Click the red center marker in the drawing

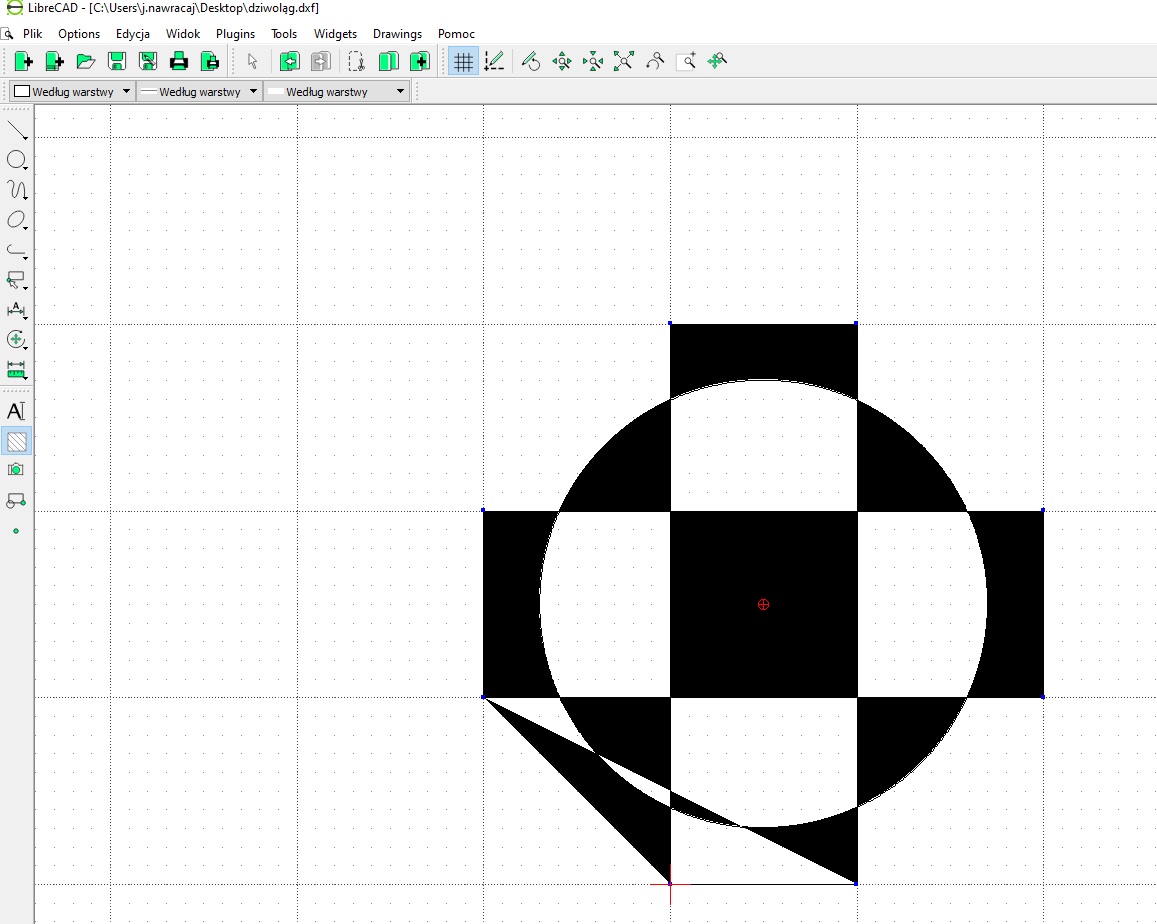764,604
